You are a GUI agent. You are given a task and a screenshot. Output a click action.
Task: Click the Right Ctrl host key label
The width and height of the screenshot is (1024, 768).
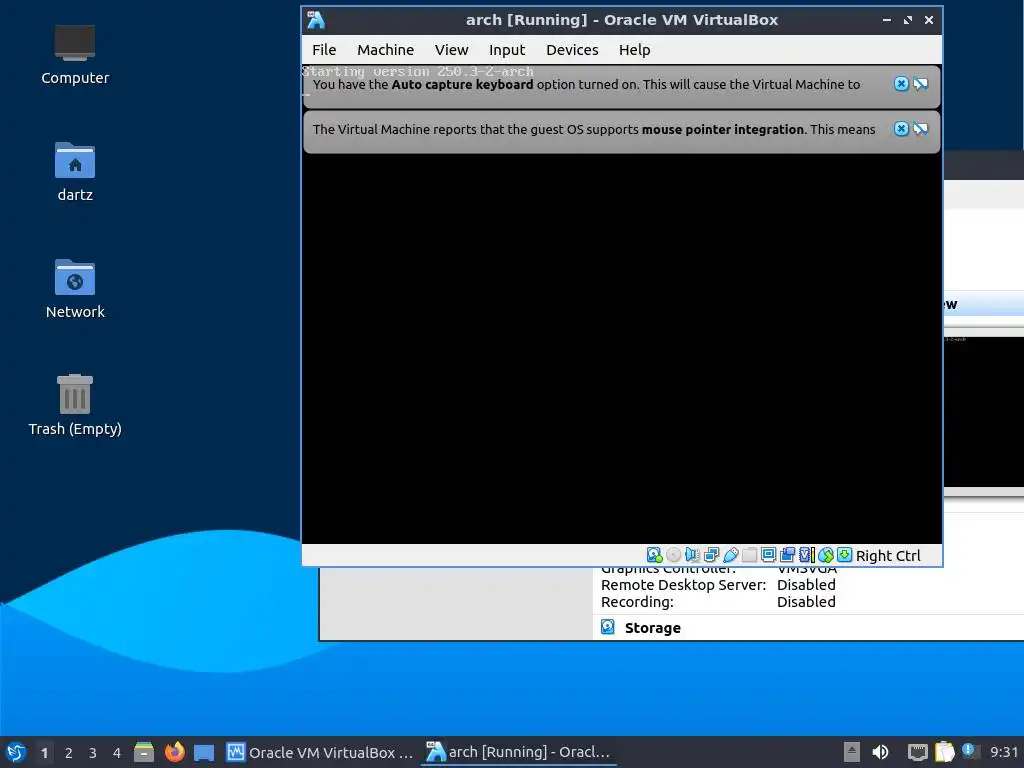[x=888, y=556]
